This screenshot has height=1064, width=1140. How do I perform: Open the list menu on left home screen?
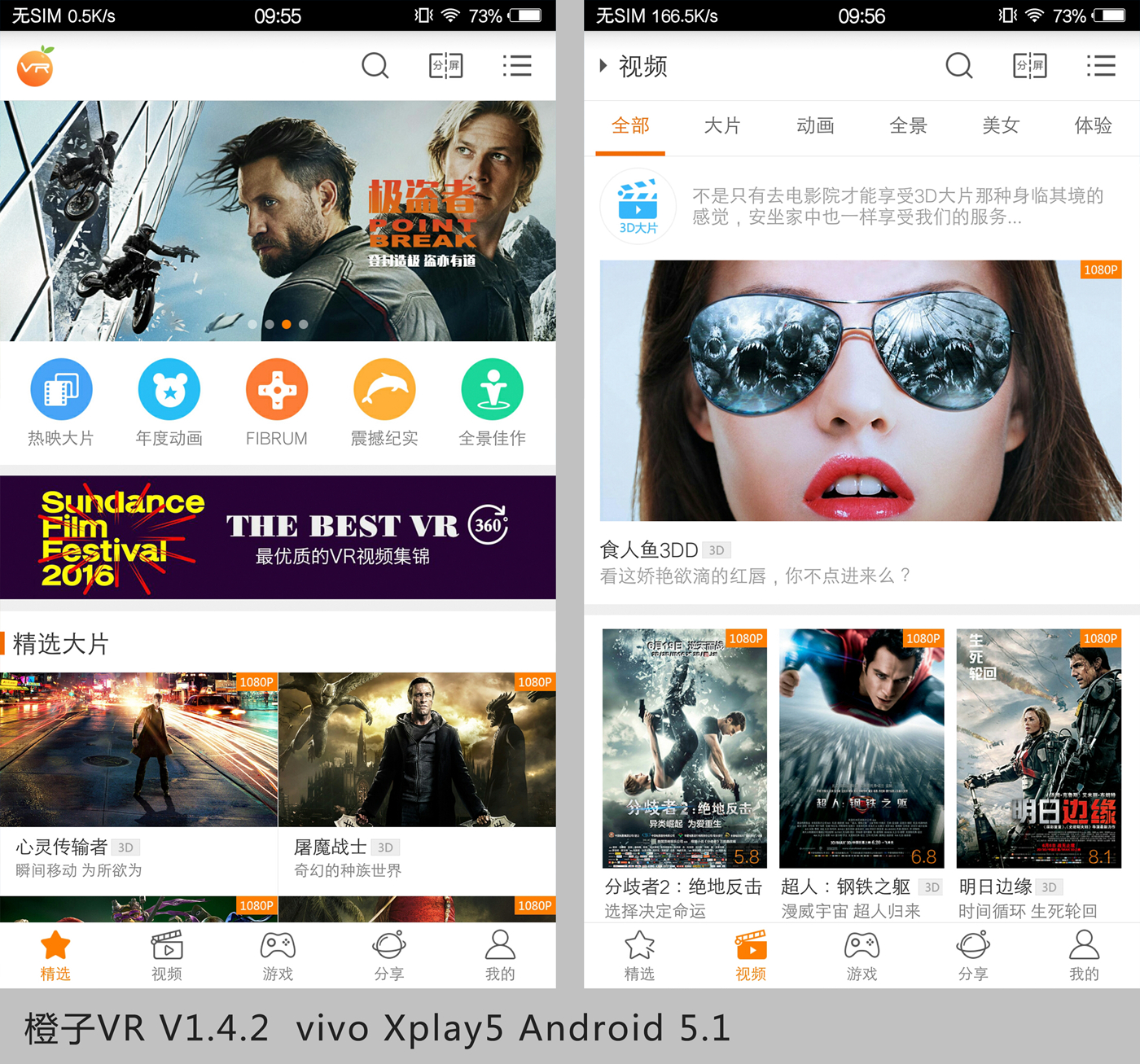click(517, 66)
